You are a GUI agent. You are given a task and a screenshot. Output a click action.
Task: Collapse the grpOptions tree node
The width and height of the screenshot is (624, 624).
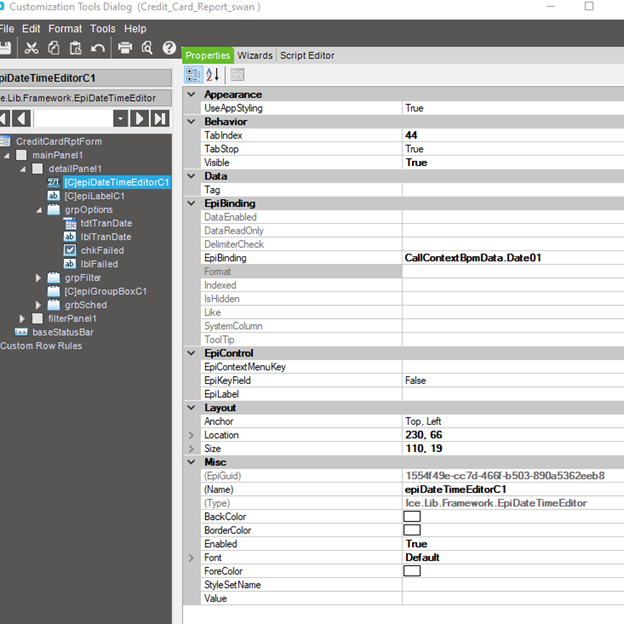click(40, 210)
